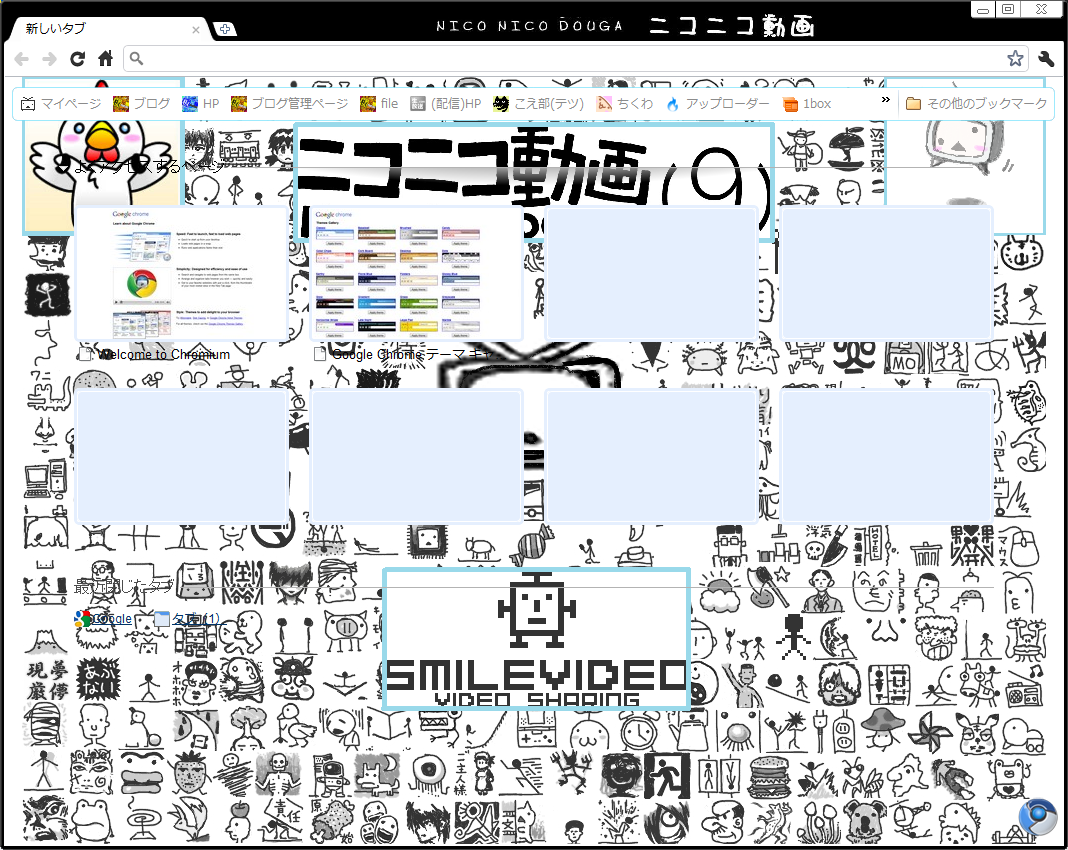Open Welcome to Chromium thumbnail
The height and width of the screenshot is (850, 1068).
point(181,274)
